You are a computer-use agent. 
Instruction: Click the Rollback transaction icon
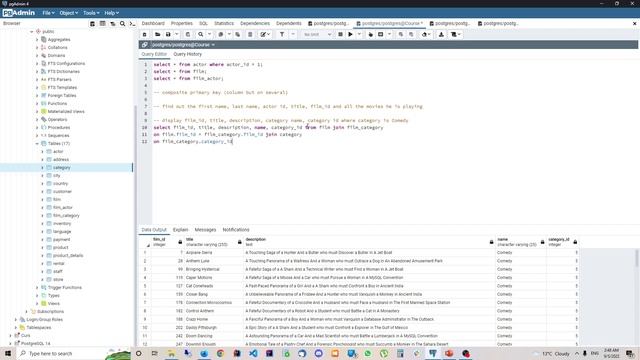coord(411,35)
